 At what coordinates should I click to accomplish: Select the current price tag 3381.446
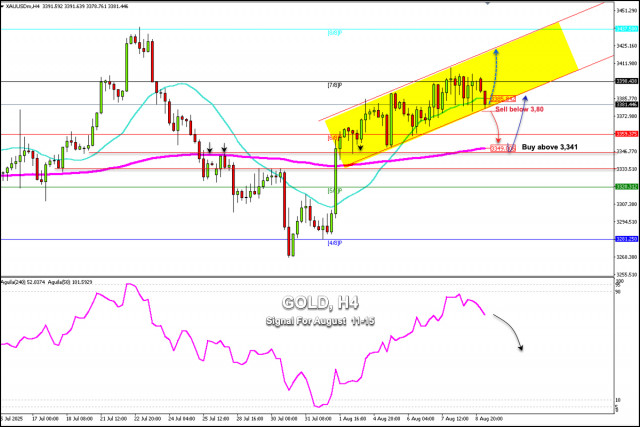pos(627,105)
